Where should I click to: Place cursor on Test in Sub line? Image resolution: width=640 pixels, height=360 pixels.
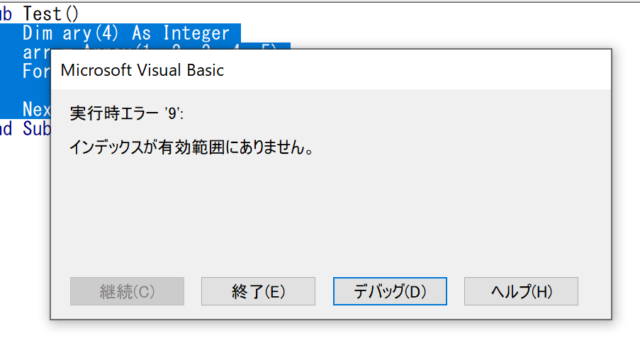click(42, 13)
